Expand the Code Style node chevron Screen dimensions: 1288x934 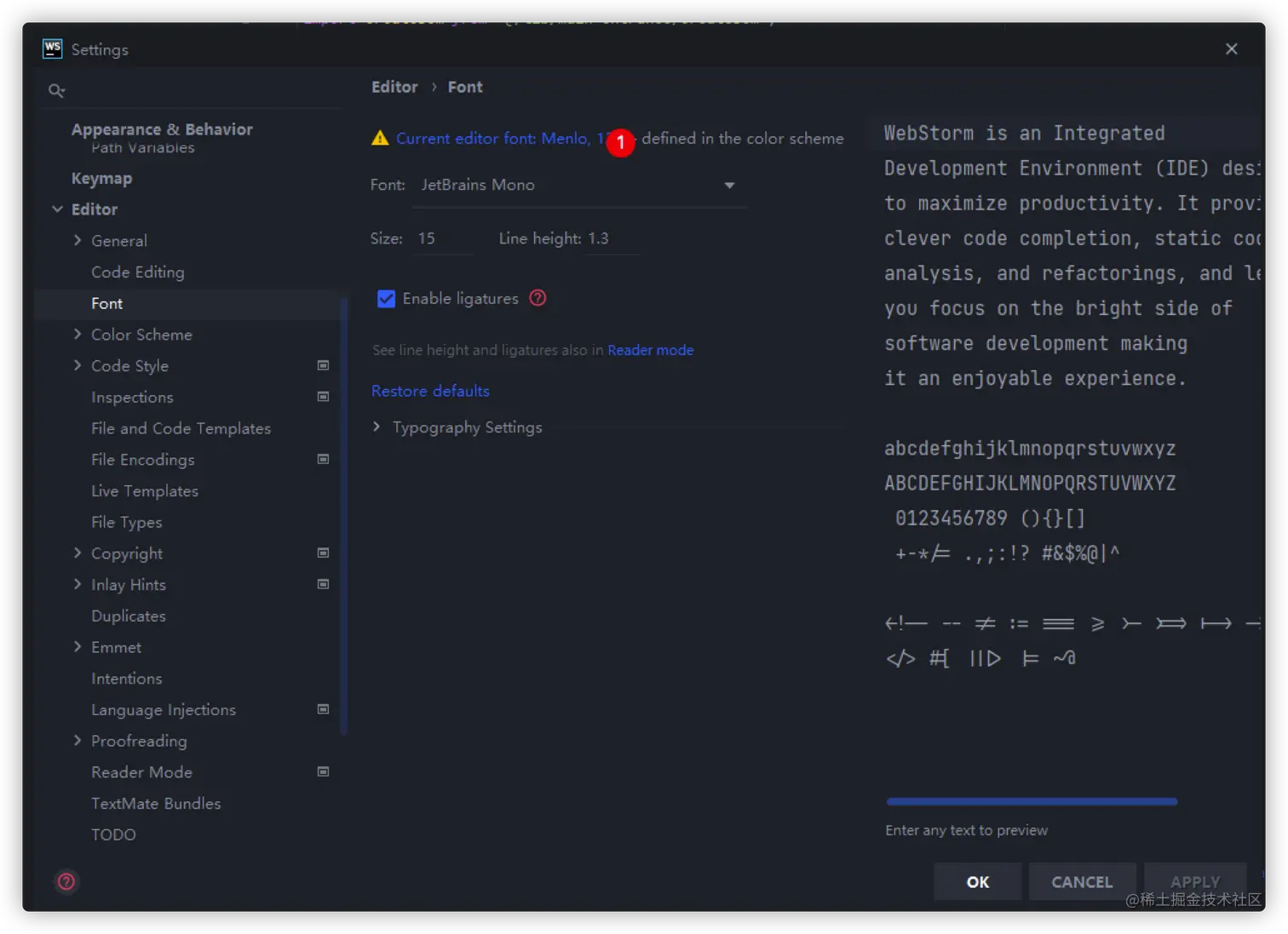coord(78,365)
